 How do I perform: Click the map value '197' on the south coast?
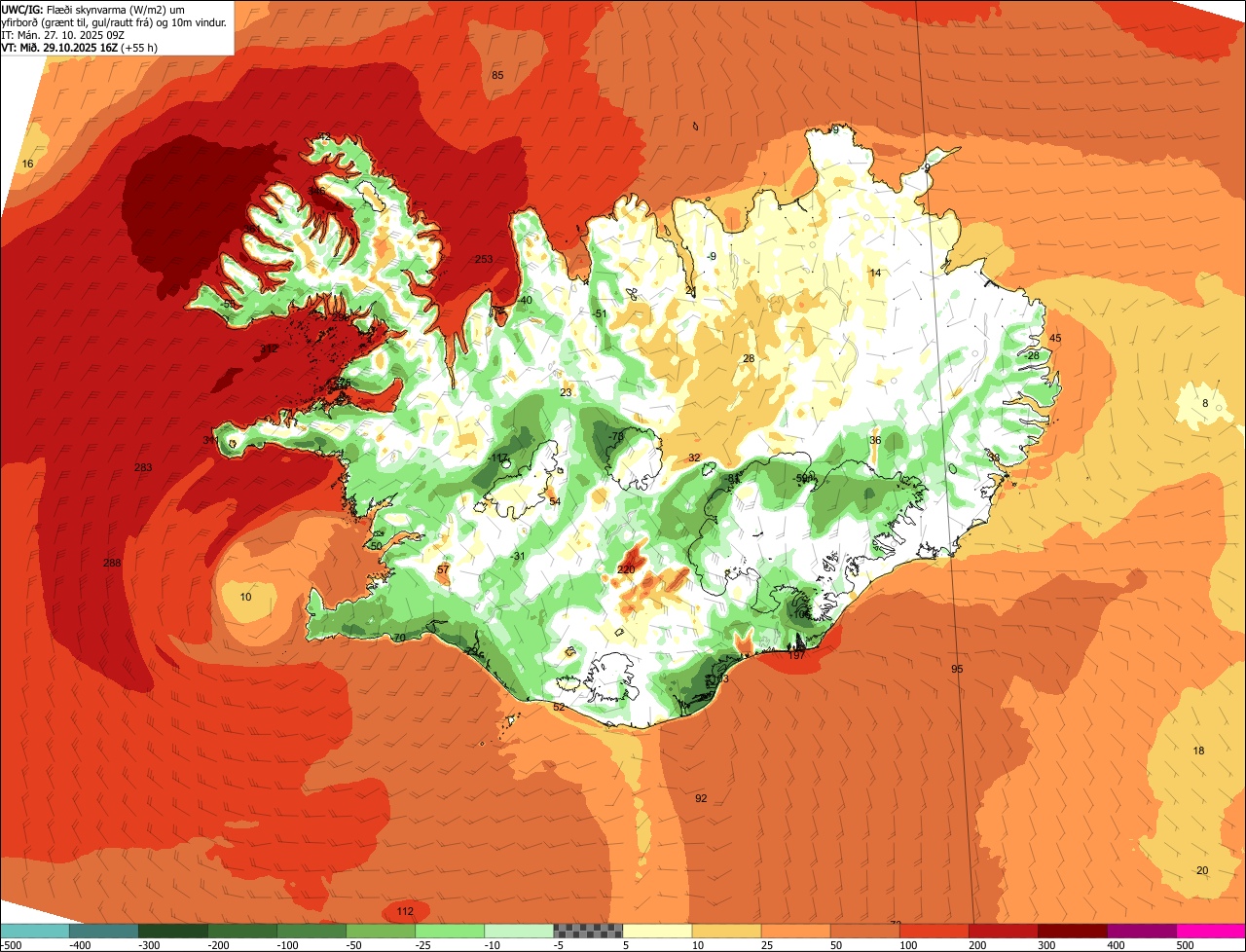pyautogui.click(x=796, y=655)
